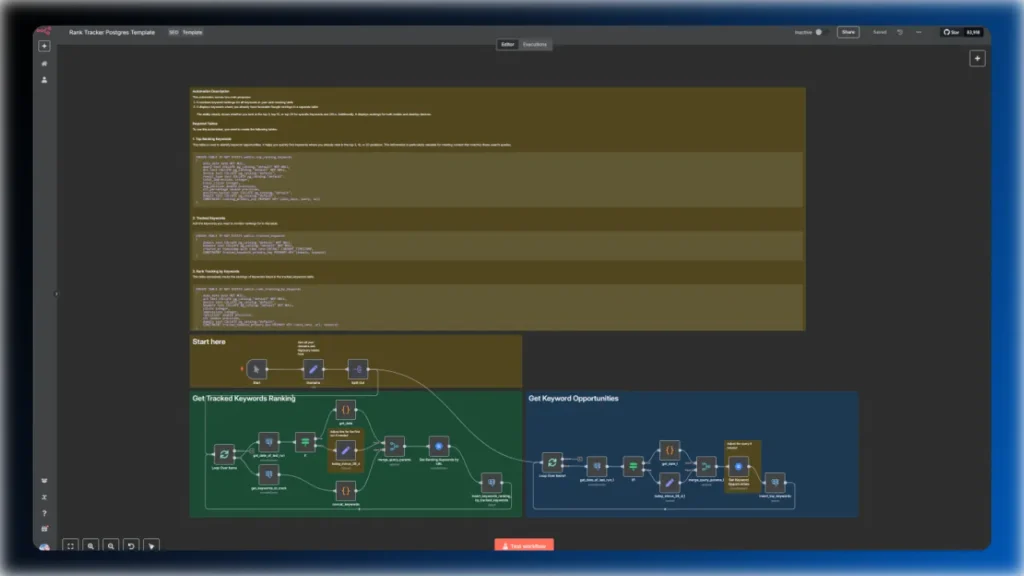Click the Automation Description sticky note
Viewport: 1024px width, 576px height.
coord(498,209)
